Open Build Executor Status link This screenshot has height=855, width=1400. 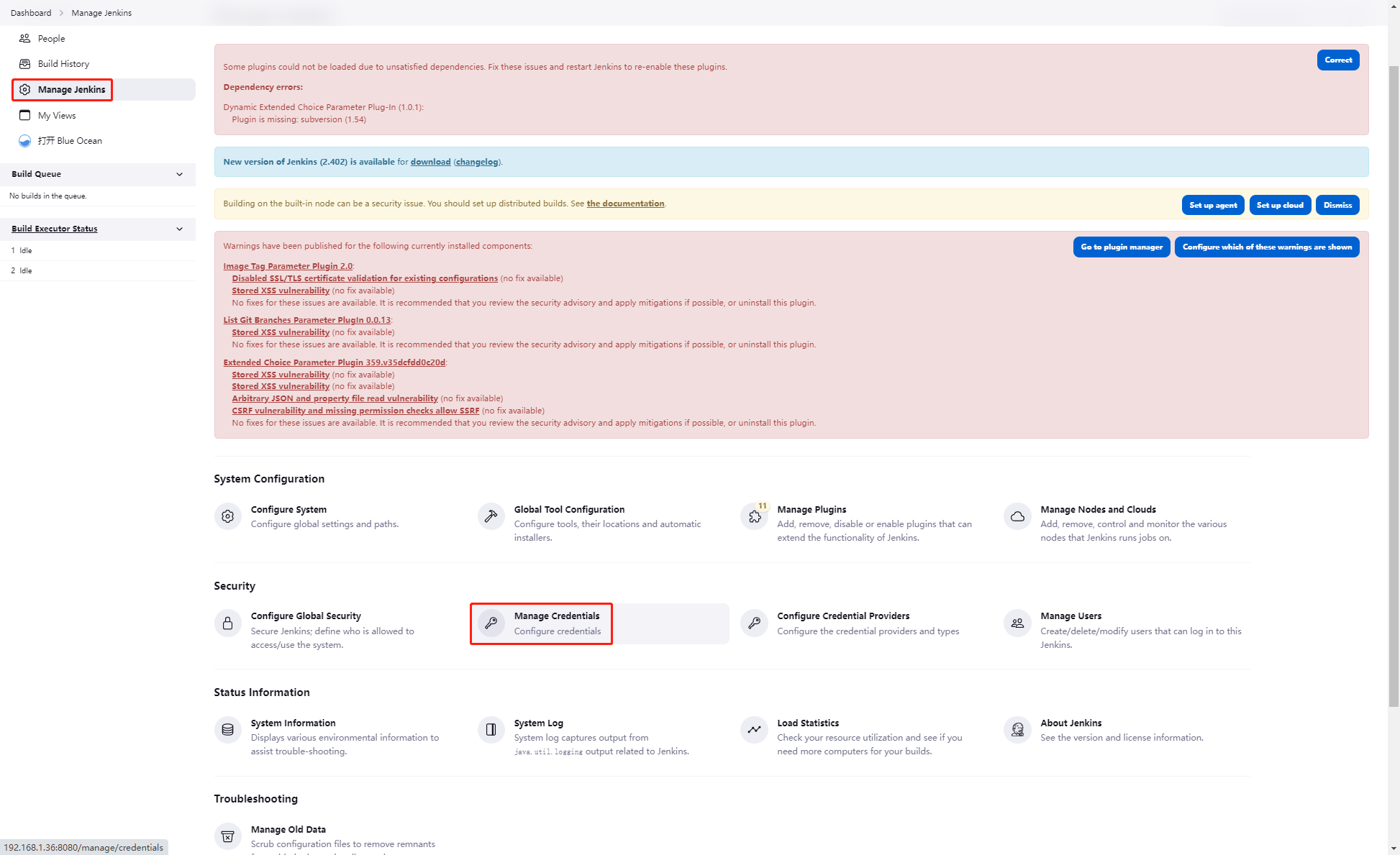[54, 229]
